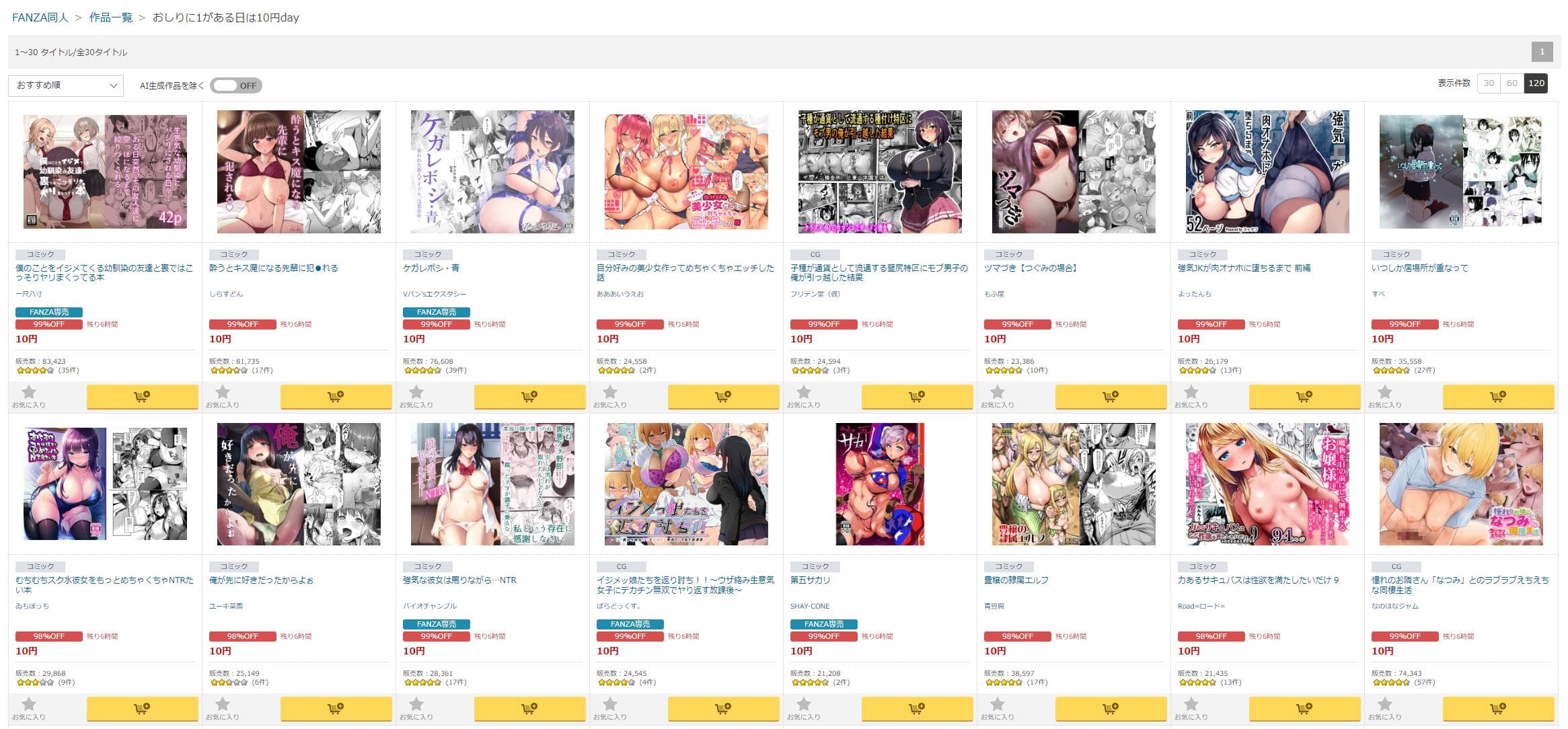Select display count 120 option
The image size is (1568, 729).
(1536, 83)
